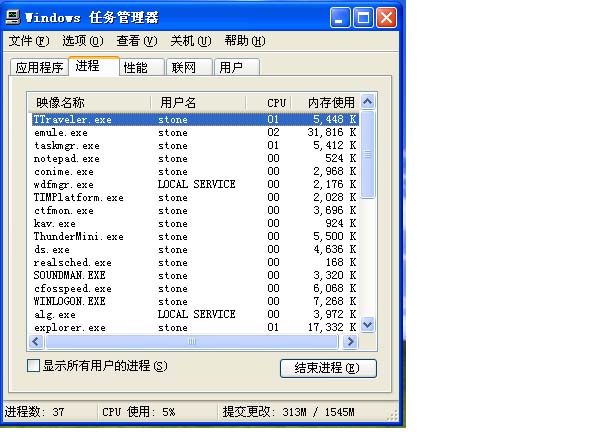Select the SOUNDMAN.EXE process
600x447 pixels.
point(195,276)
